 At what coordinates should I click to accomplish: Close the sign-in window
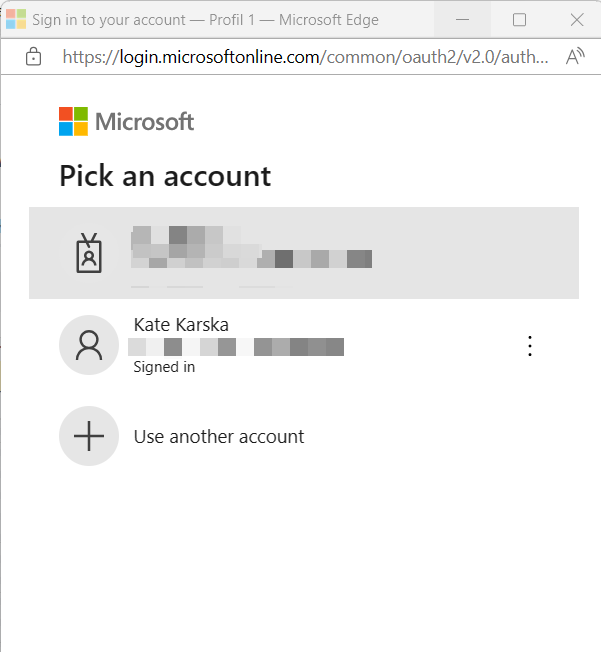(576, 19)
